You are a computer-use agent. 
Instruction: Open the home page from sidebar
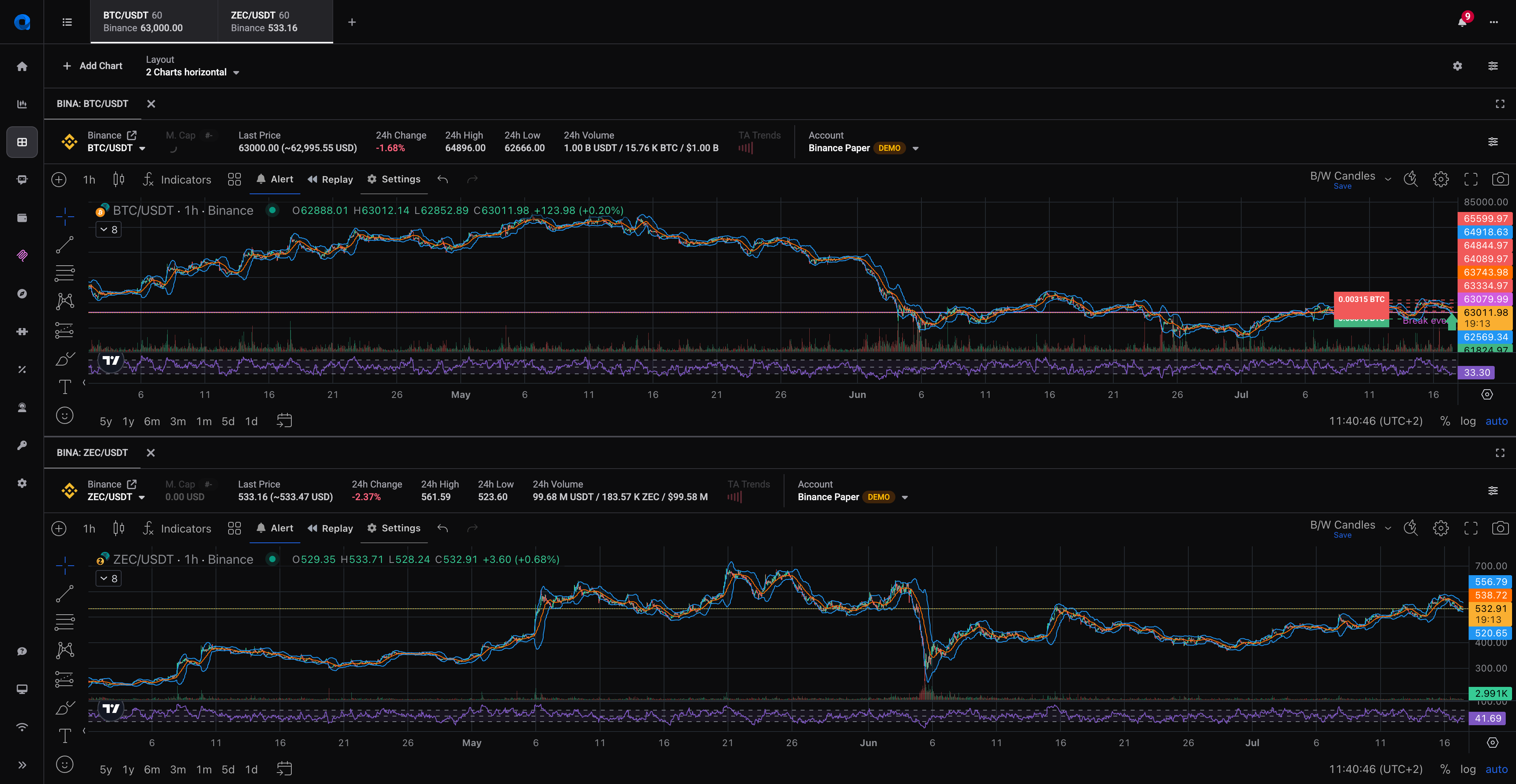click(x=22, y=66)
